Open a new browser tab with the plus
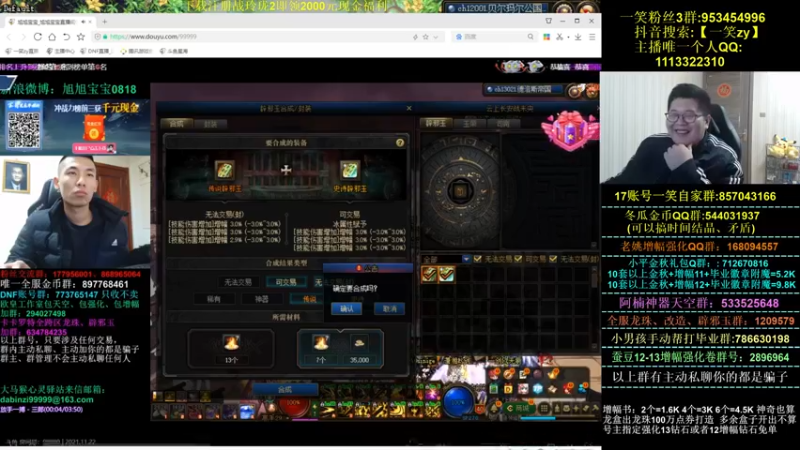800x450 pixels. tap(104, 22)
